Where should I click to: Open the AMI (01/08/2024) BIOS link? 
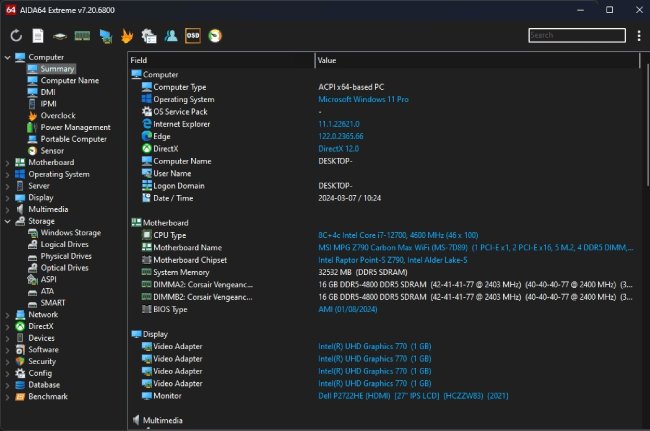point(347,309)
